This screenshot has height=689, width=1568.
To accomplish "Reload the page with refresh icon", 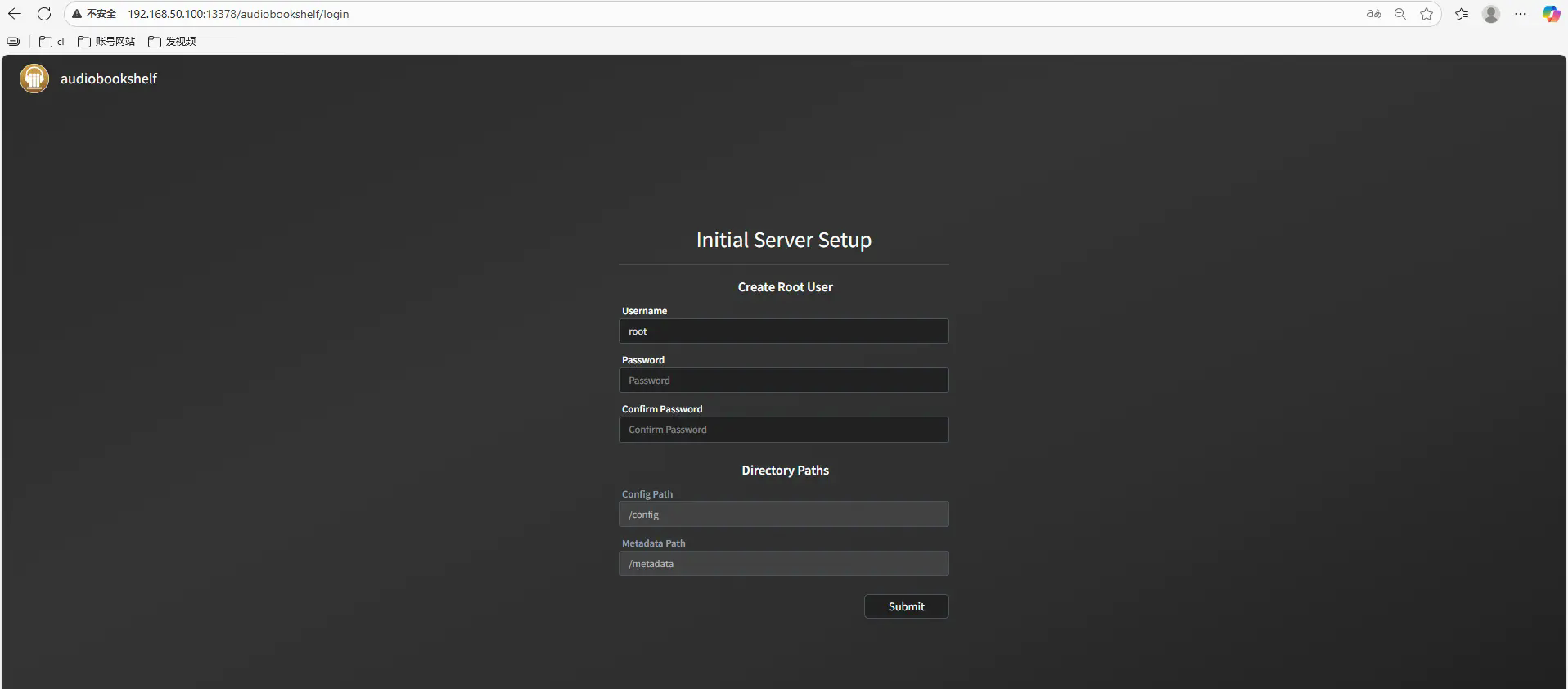I will tap(44, 14).
